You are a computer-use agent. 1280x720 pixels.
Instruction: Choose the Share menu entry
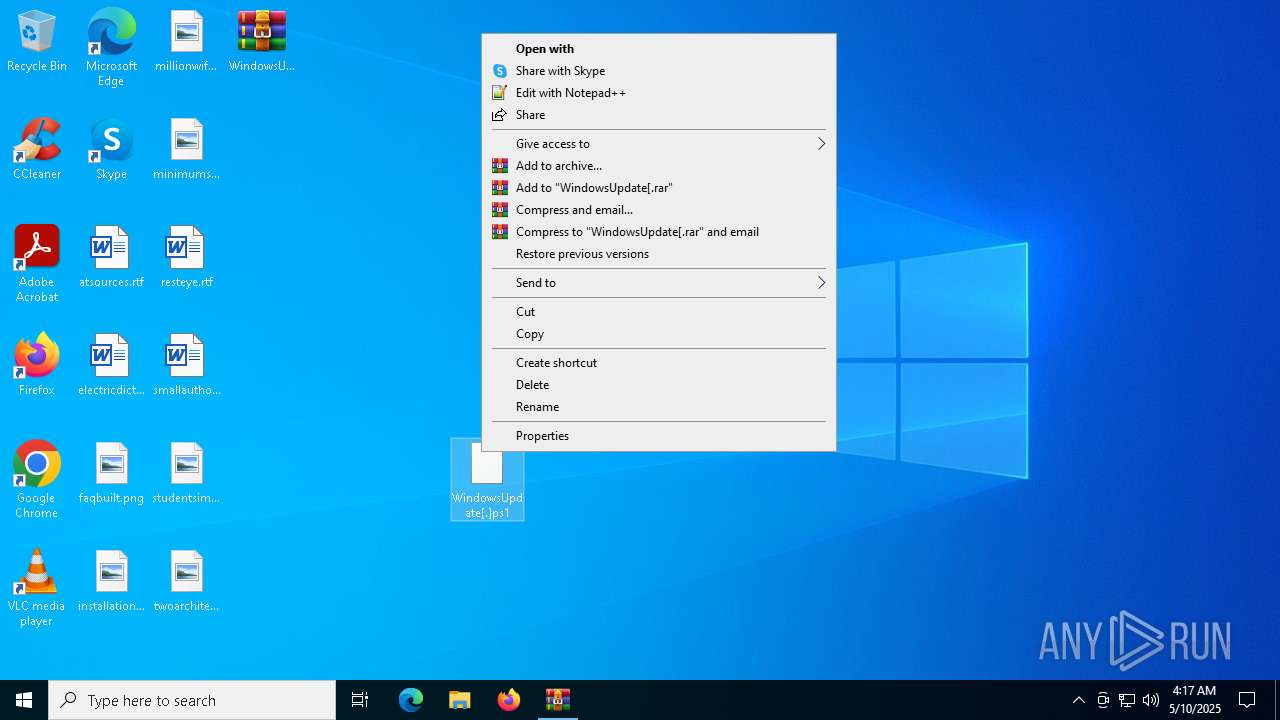tap(659, 115)
